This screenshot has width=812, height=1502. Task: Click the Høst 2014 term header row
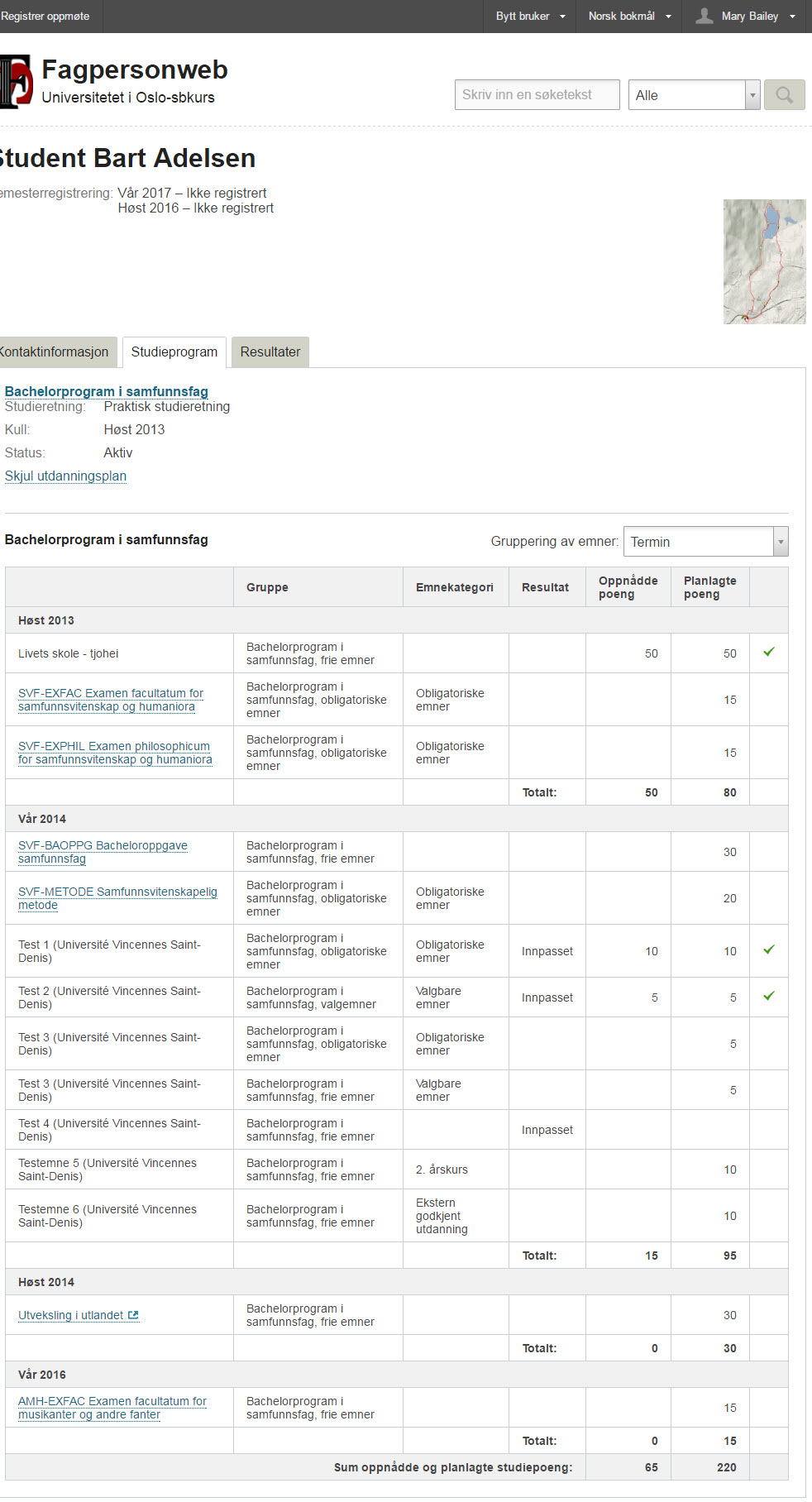pos(397,1282)
